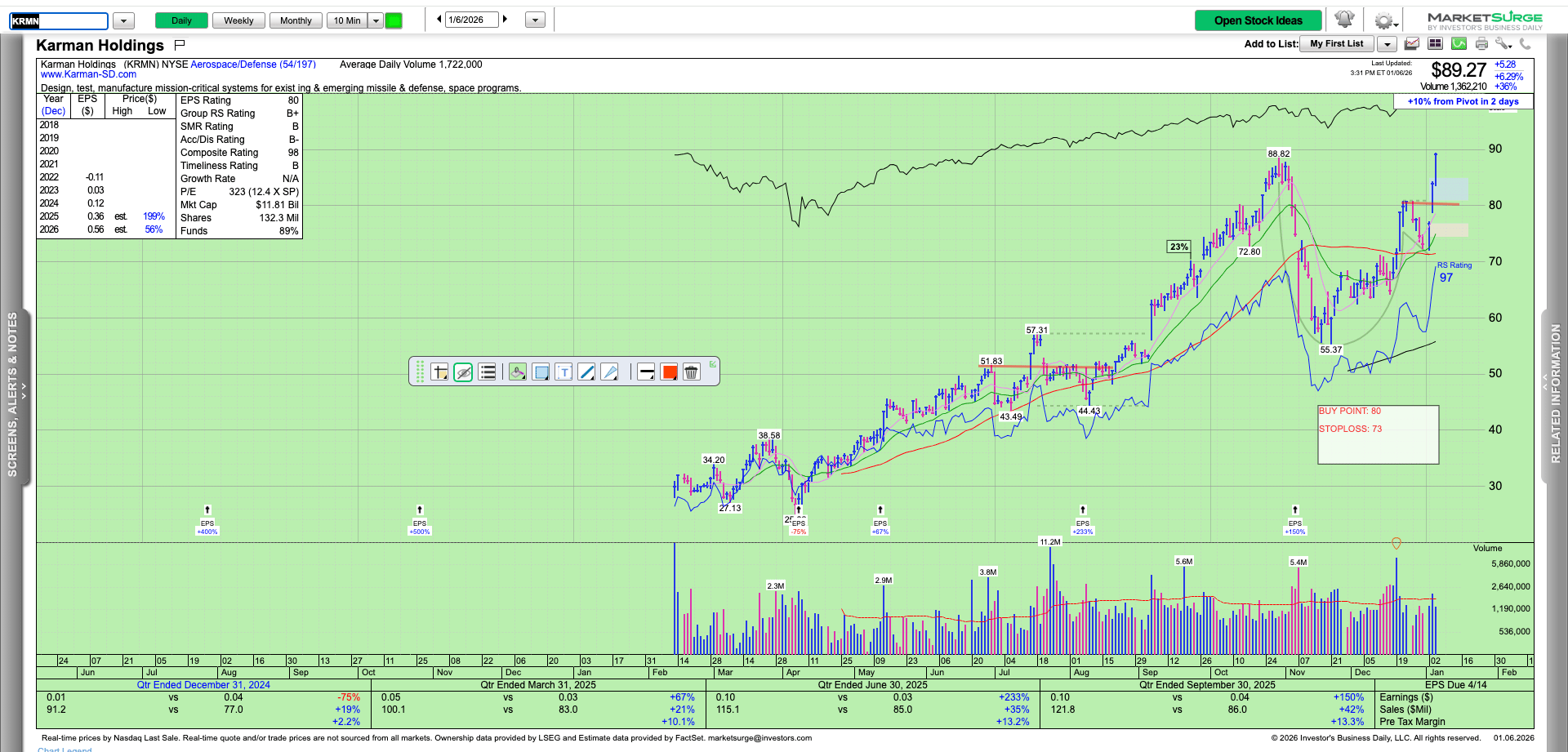Delete drawing with the trash can icon
Viewport: 1568px width, 752px height.
coord(691,372)
